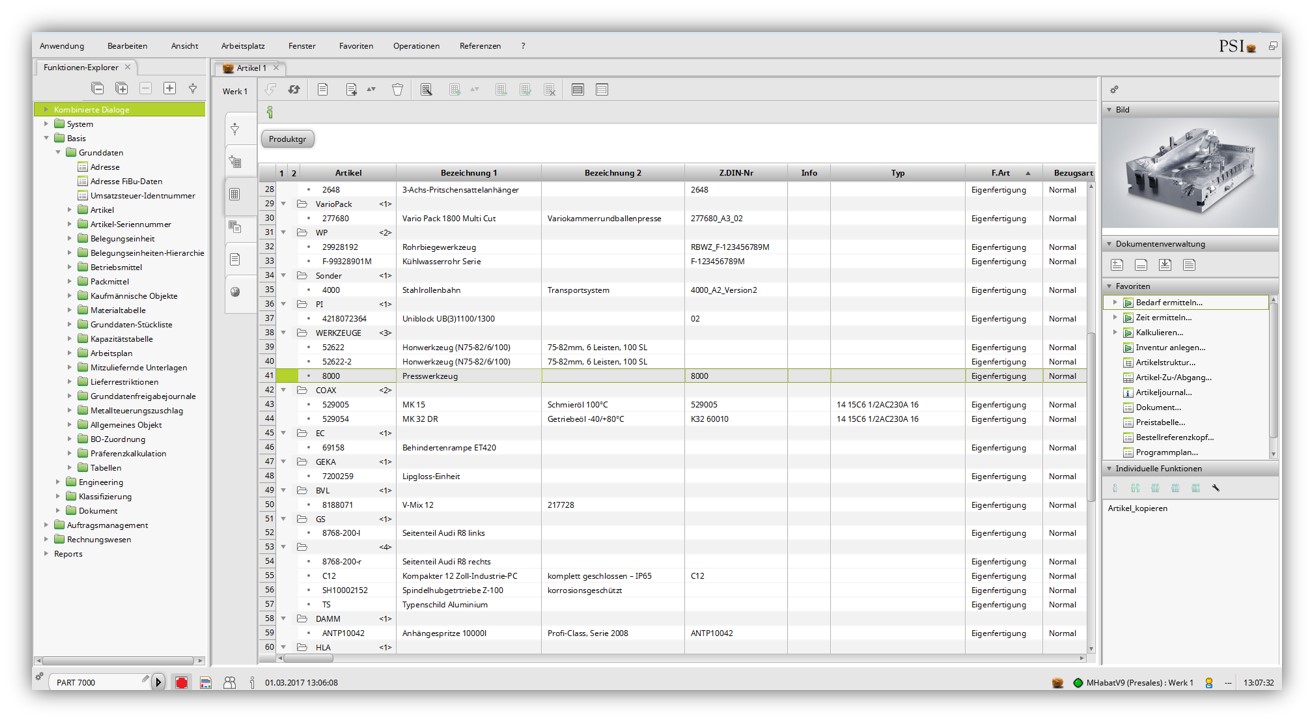Click the green info figure icon

click(269, 113)
